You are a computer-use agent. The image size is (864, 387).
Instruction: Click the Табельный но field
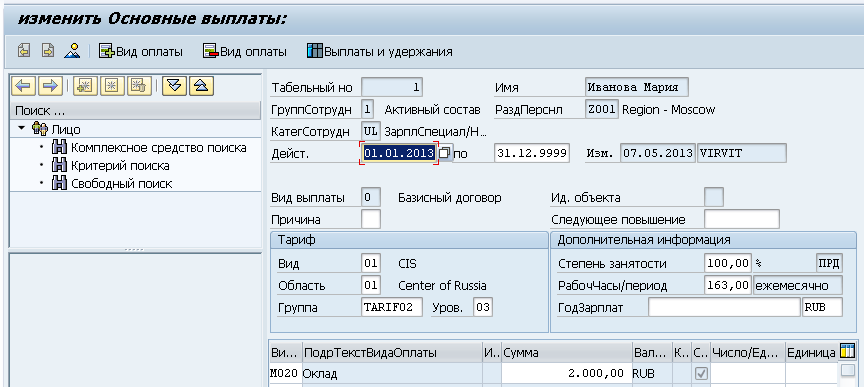[392, 87]
